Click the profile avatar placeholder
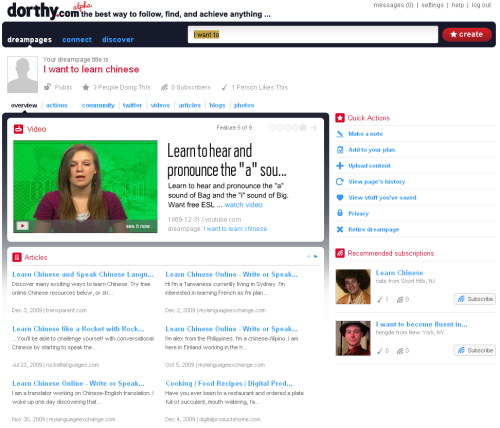 pos(22,75)
